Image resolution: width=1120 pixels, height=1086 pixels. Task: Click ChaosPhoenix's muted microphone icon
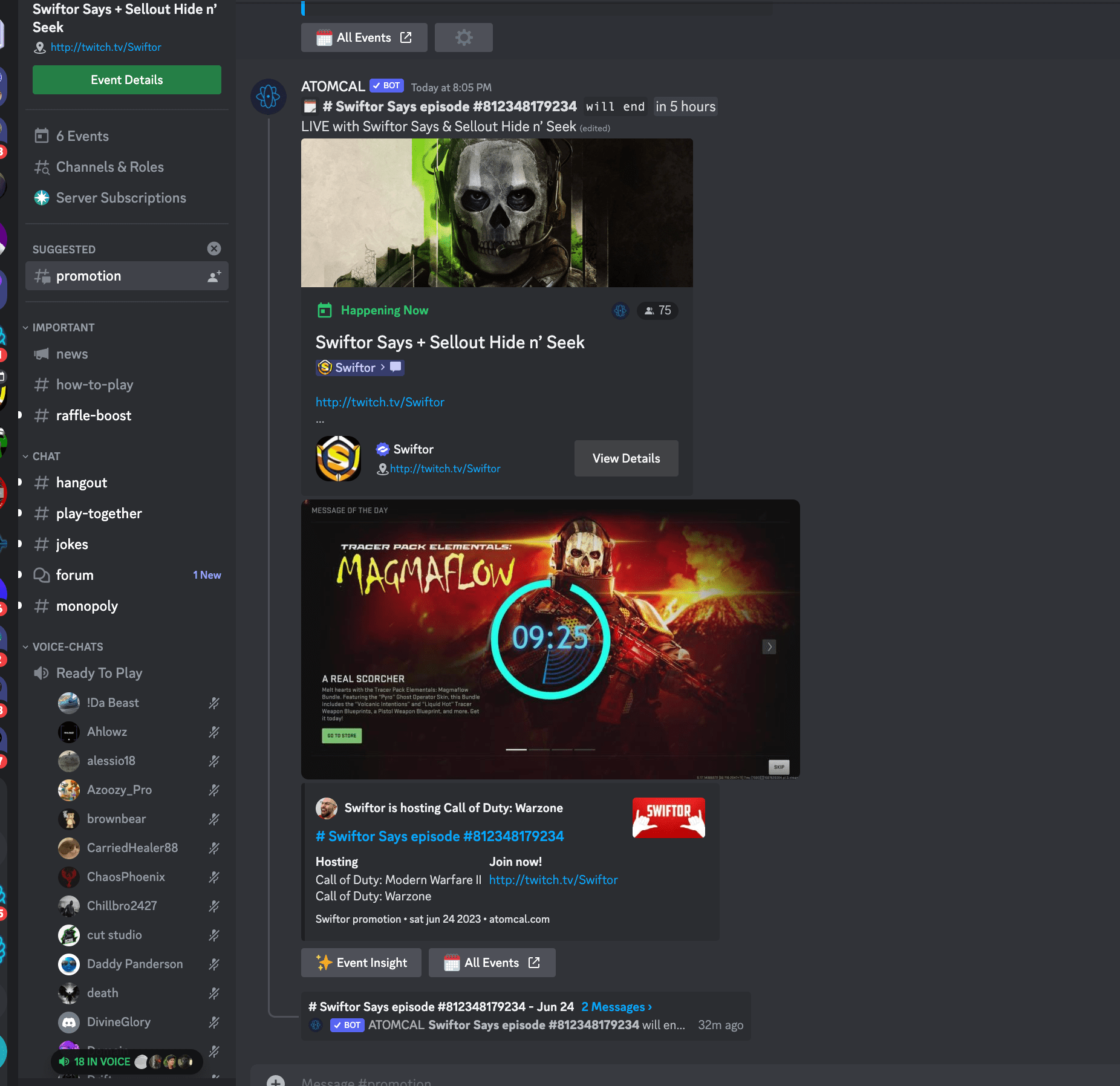pos(214,877)
